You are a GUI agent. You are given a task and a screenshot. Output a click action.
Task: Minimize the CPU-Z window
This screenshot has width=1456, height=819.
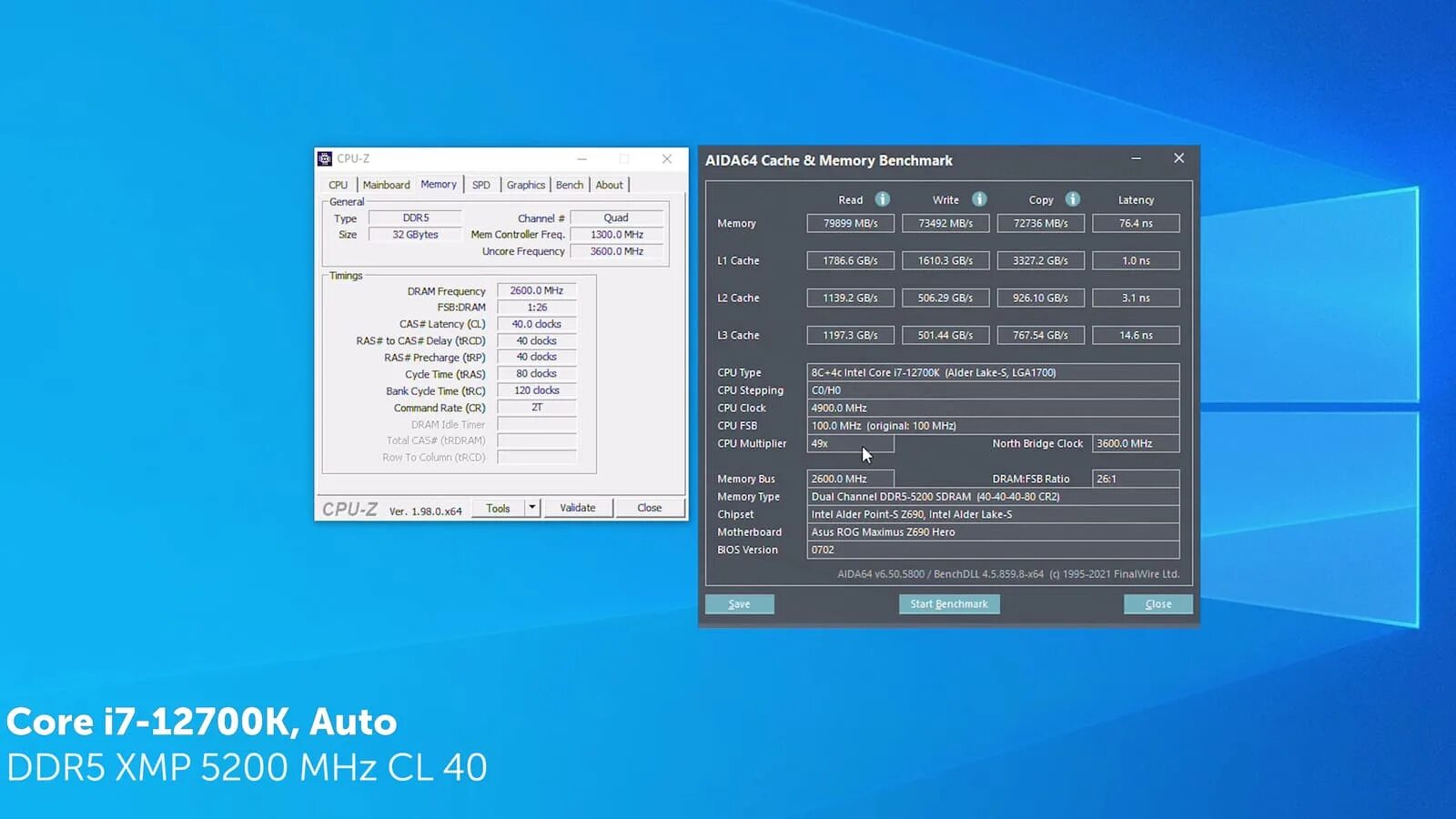(x=582, y=158)
